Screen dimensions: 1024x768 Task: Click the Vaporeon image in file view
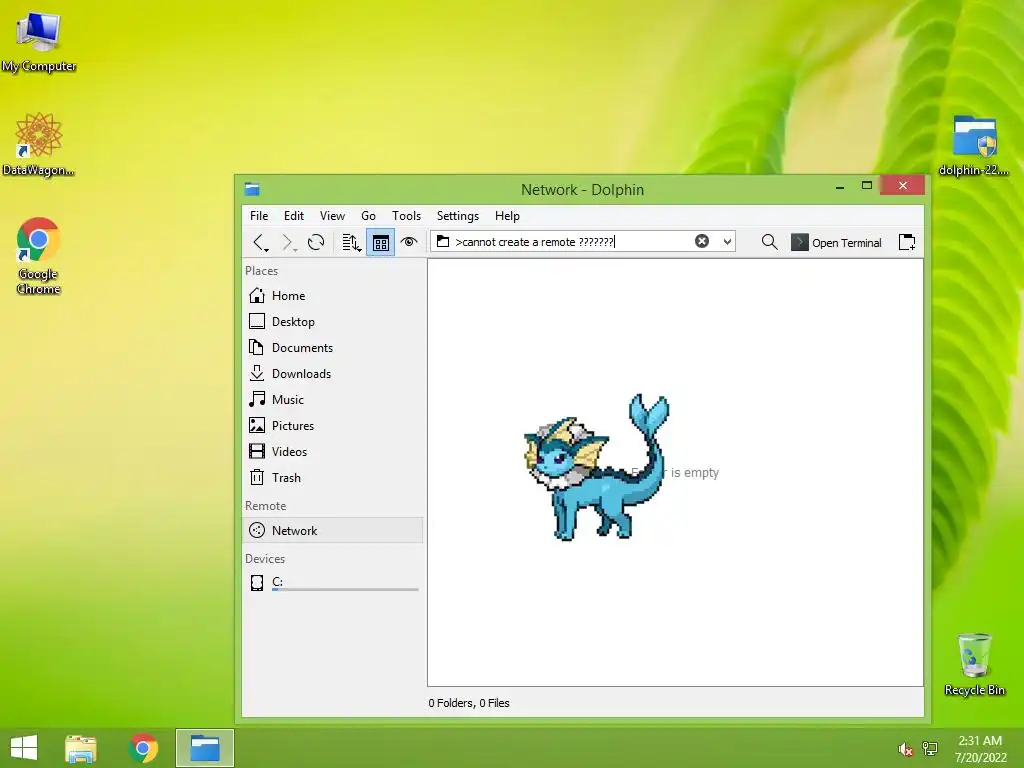[x=596, y=468]
